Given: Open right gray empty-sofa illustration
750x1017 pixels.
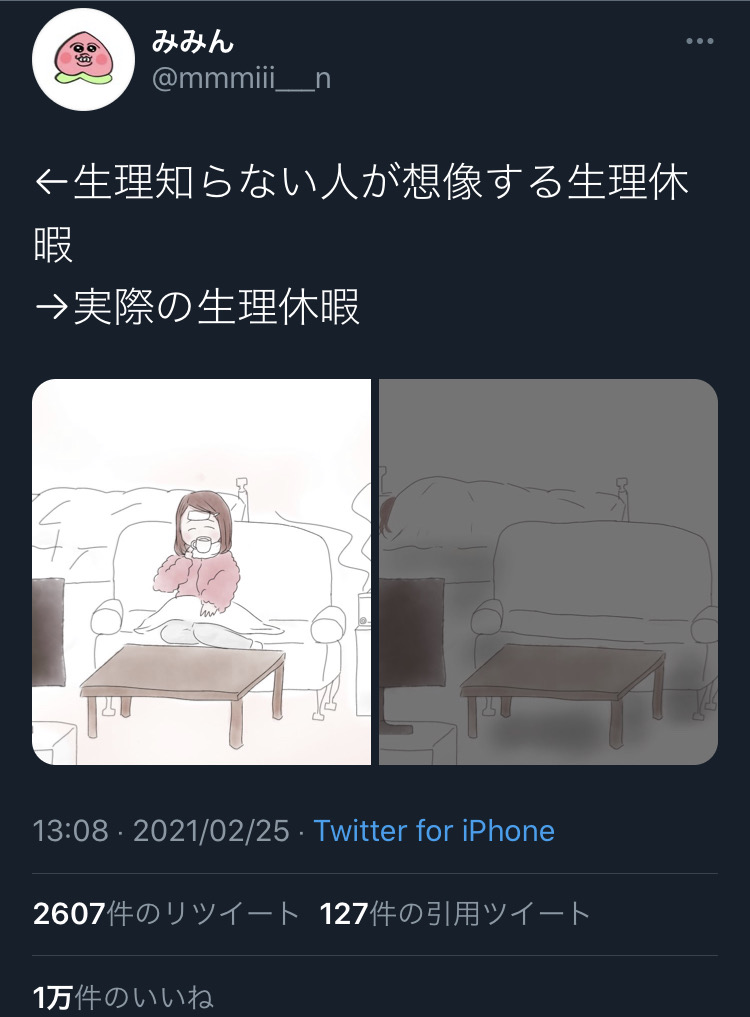Looking at the screenshot, I should 548,571.
